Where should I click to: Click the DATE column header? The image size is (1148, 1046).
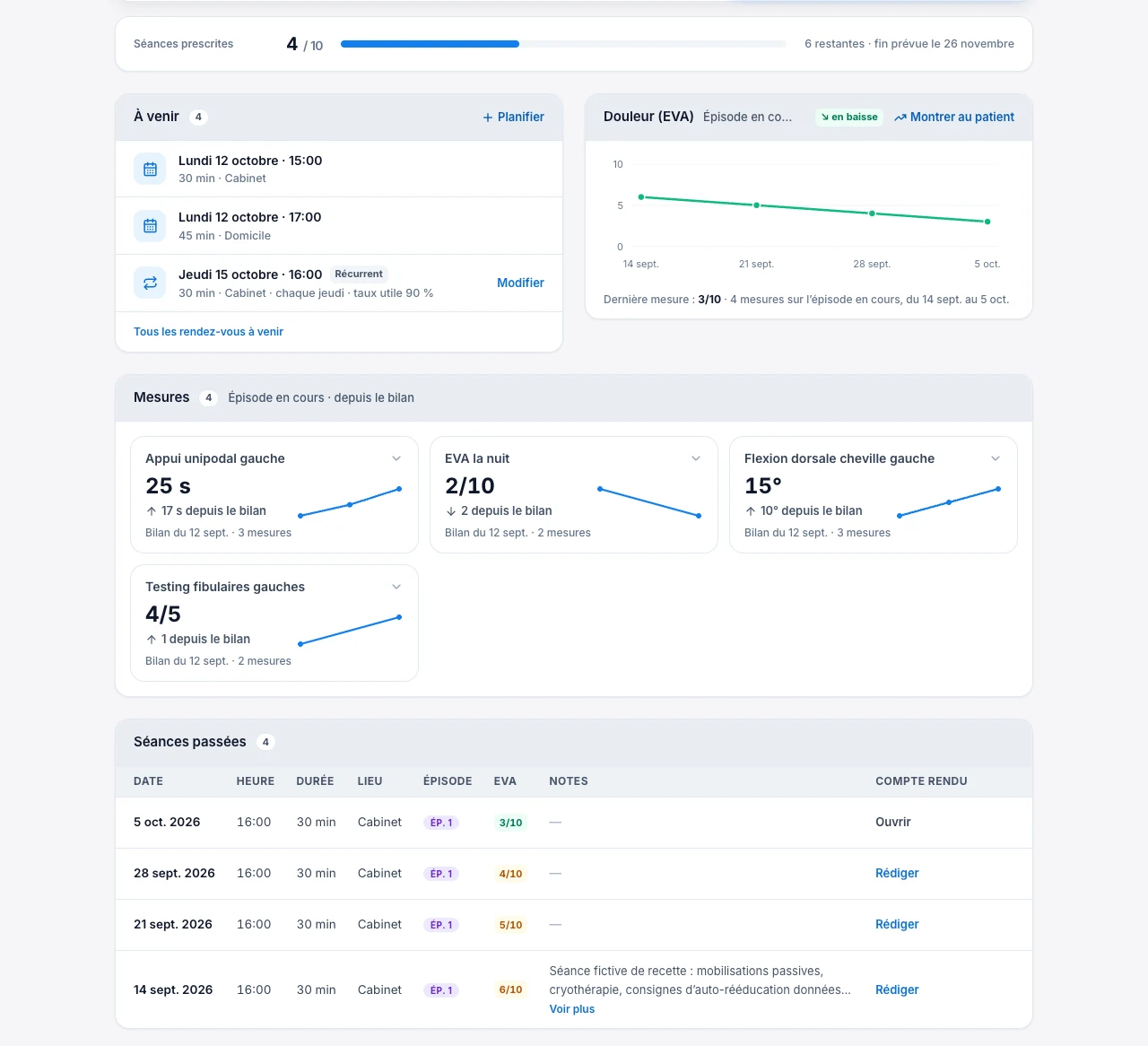(149, 781)
